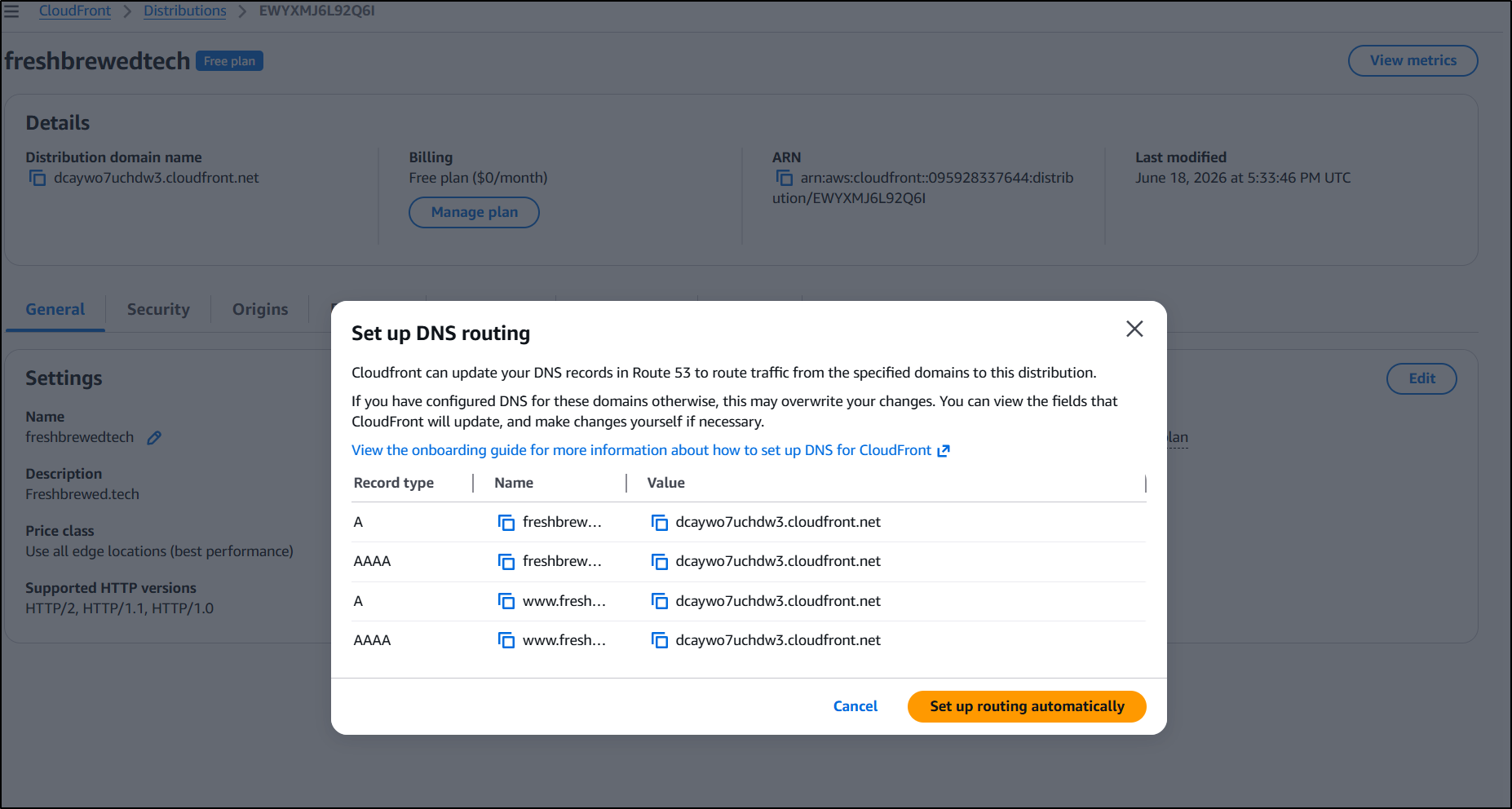Screen dimensions: 1512x809
Task: Copy name of first A record freshbrew…
Action: tap(506, 523)
